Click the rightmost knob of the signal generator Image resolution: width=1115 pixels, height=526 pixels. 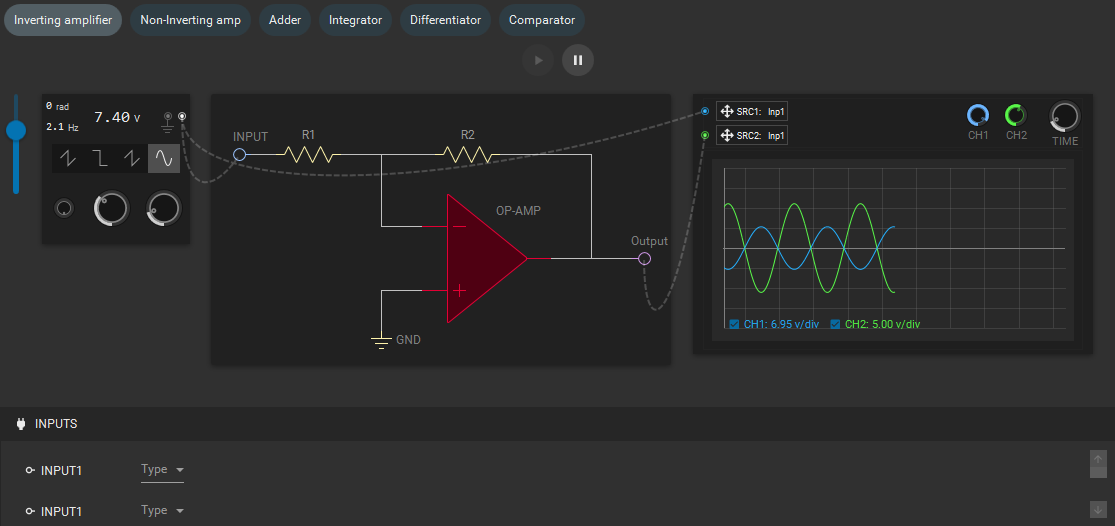point(164,209)
